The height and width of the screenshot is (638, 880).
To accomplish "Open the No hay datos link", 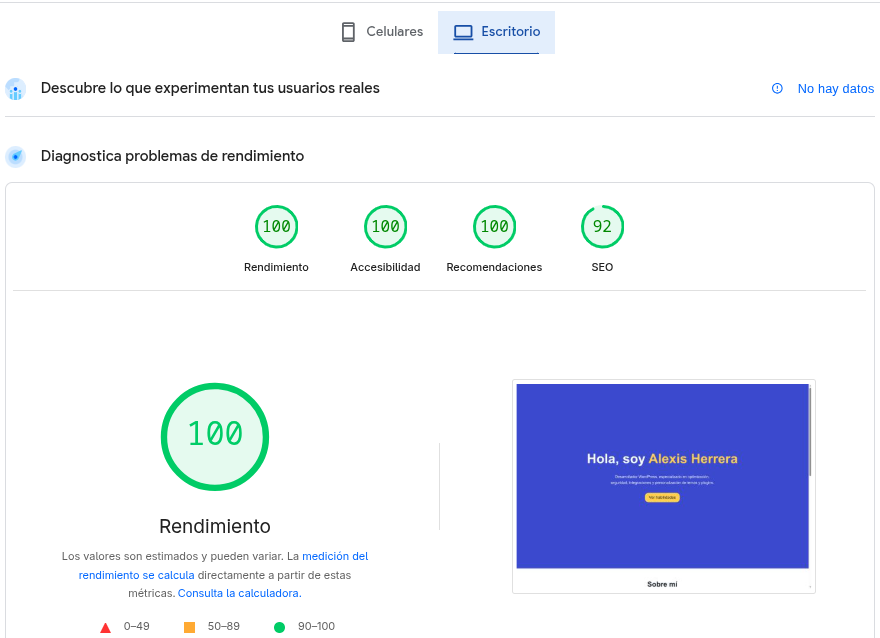I will coord(835,89).
